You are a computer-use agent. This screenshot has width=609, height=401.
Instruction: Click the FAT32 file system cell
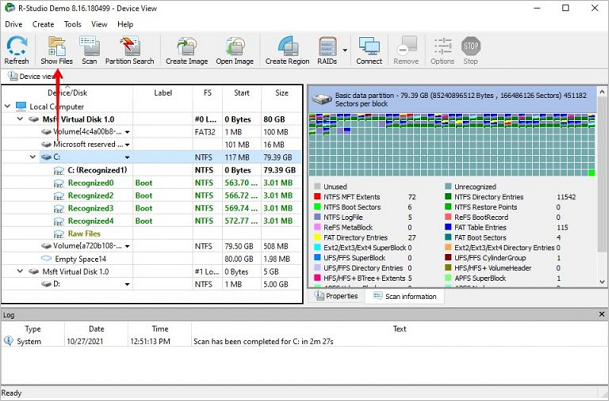coord(205,132)
